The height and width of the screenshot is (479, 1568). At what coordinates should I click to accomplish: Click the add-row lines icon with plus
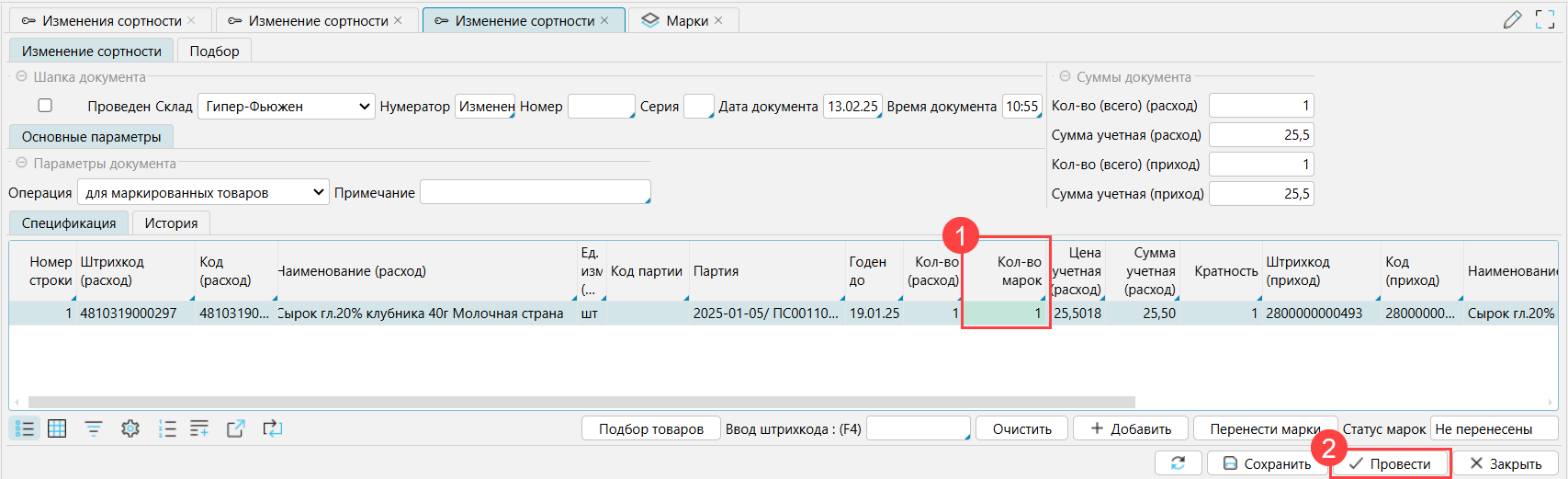click(x=199, y=428)
